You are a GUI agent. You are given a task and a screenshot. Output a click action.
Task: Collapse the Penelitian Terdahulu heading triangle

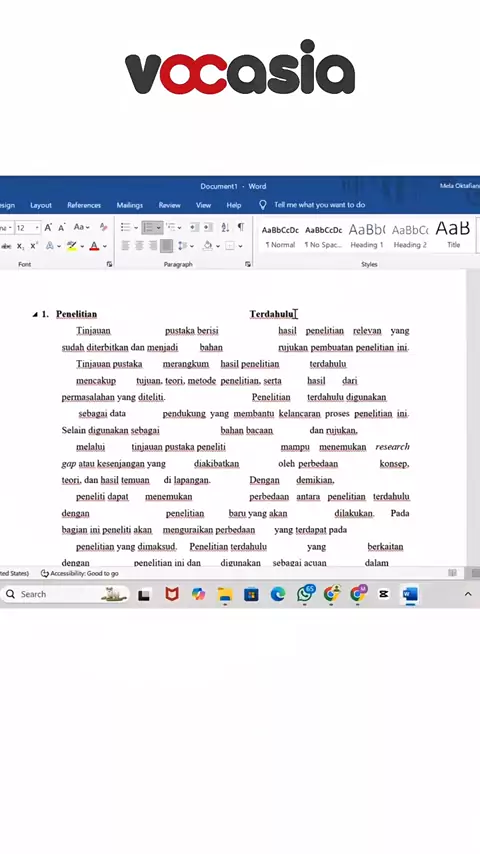35,314
